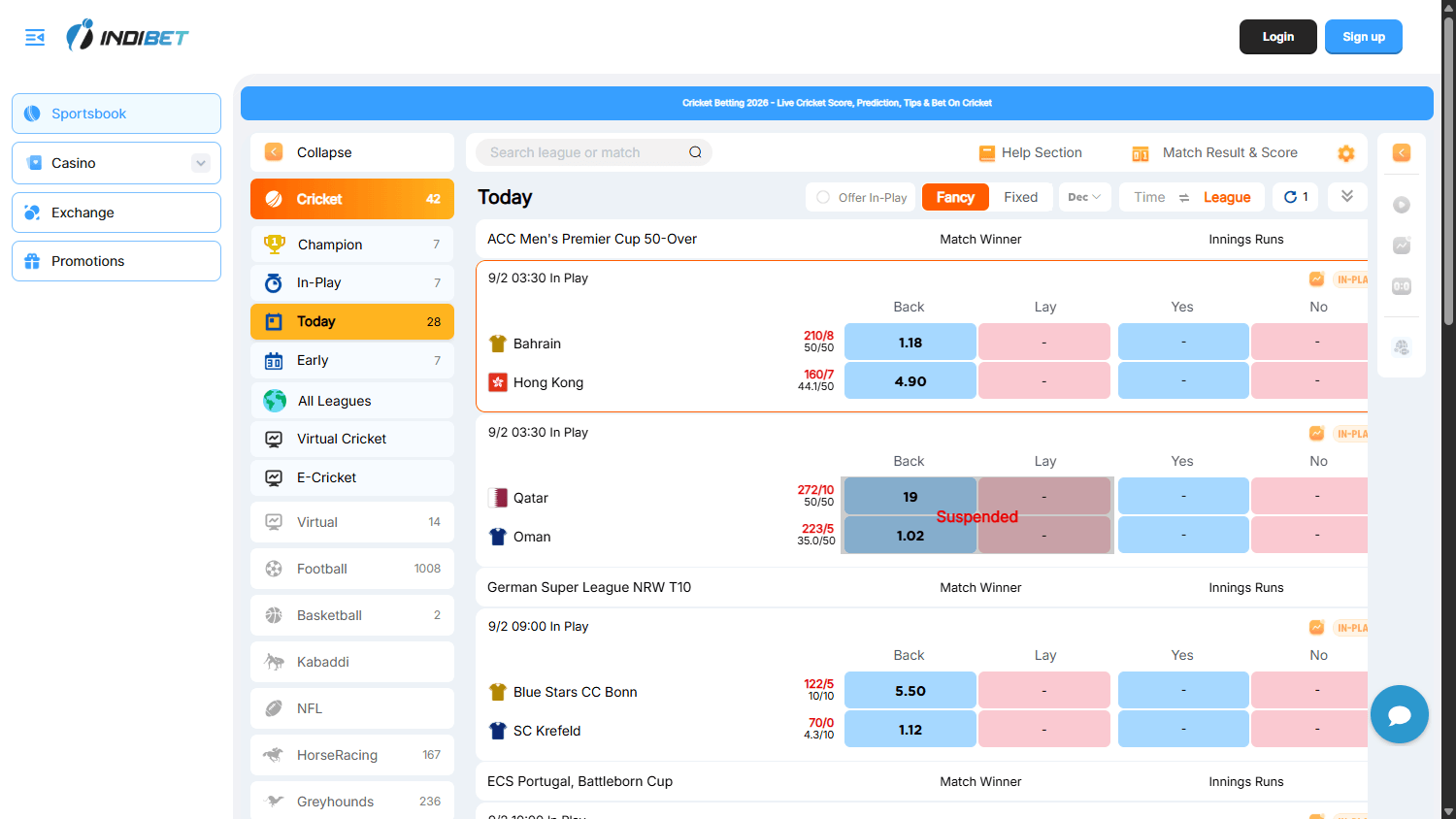Sort matches by Time
This screenshot has height=819, width=1456.
click(1149, 197)
